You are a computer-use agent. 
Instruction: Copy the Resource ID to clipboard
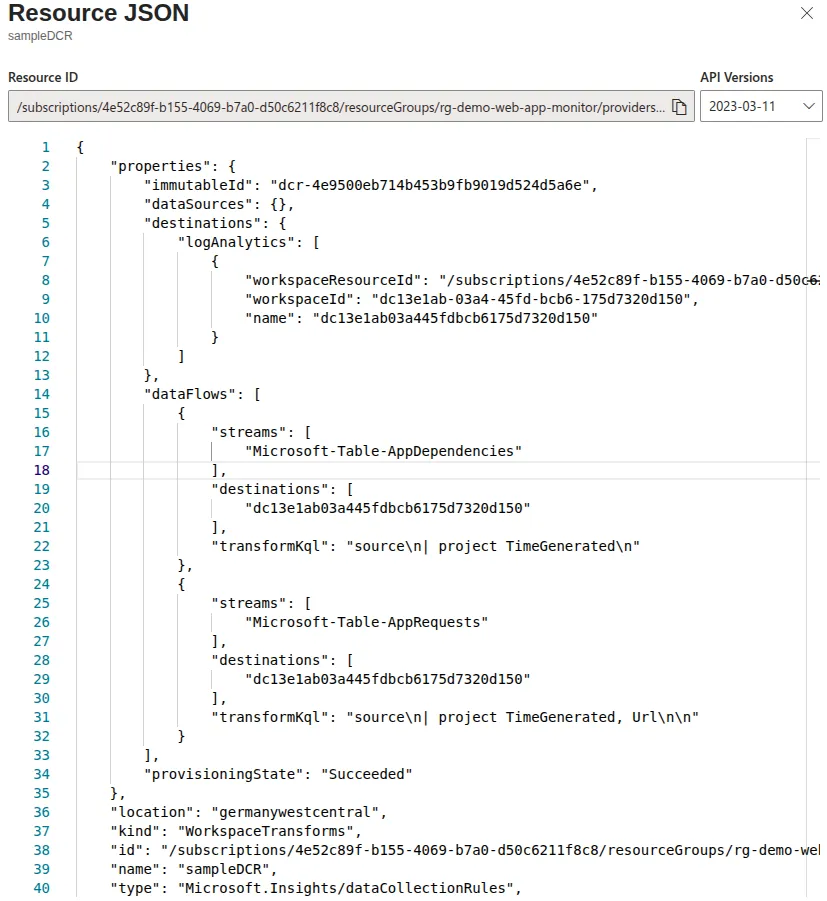(x=679, y=107)
